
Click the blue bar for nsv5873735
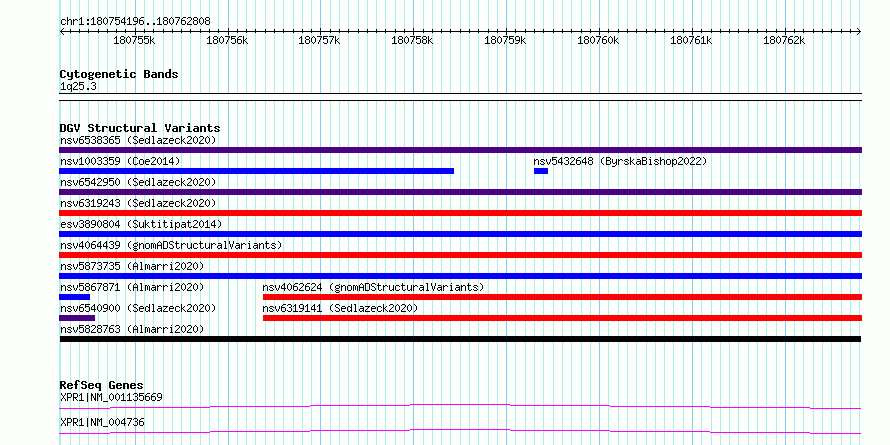460,276
